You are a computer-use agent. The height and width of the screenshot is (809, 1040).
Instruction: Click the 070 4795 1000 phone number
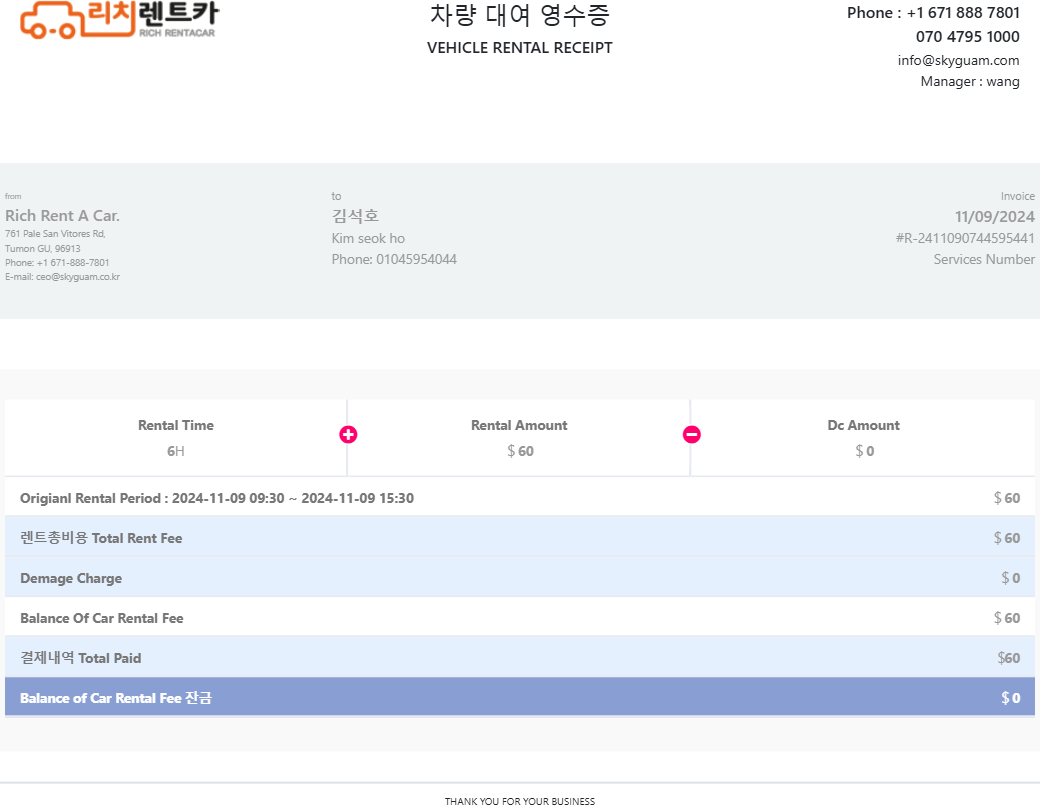coord(967,37)
